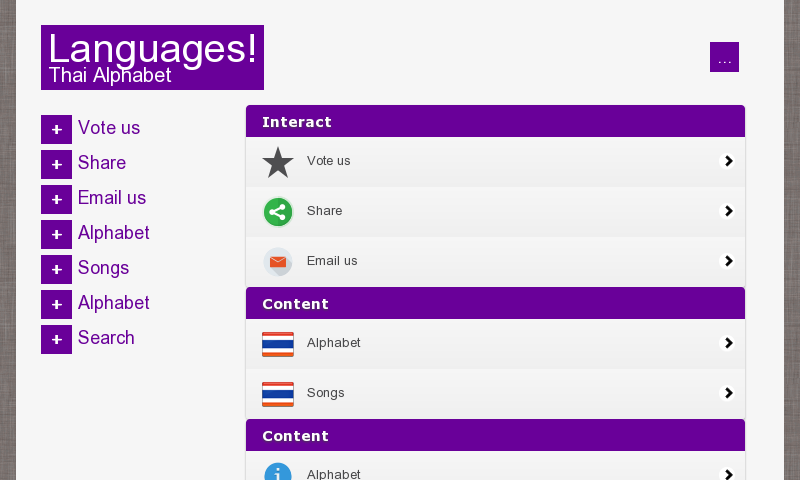Screen dimensions: 800x480
Task: Click the Languages! Thai Alphabet title banner
Action: click(152, 58)
